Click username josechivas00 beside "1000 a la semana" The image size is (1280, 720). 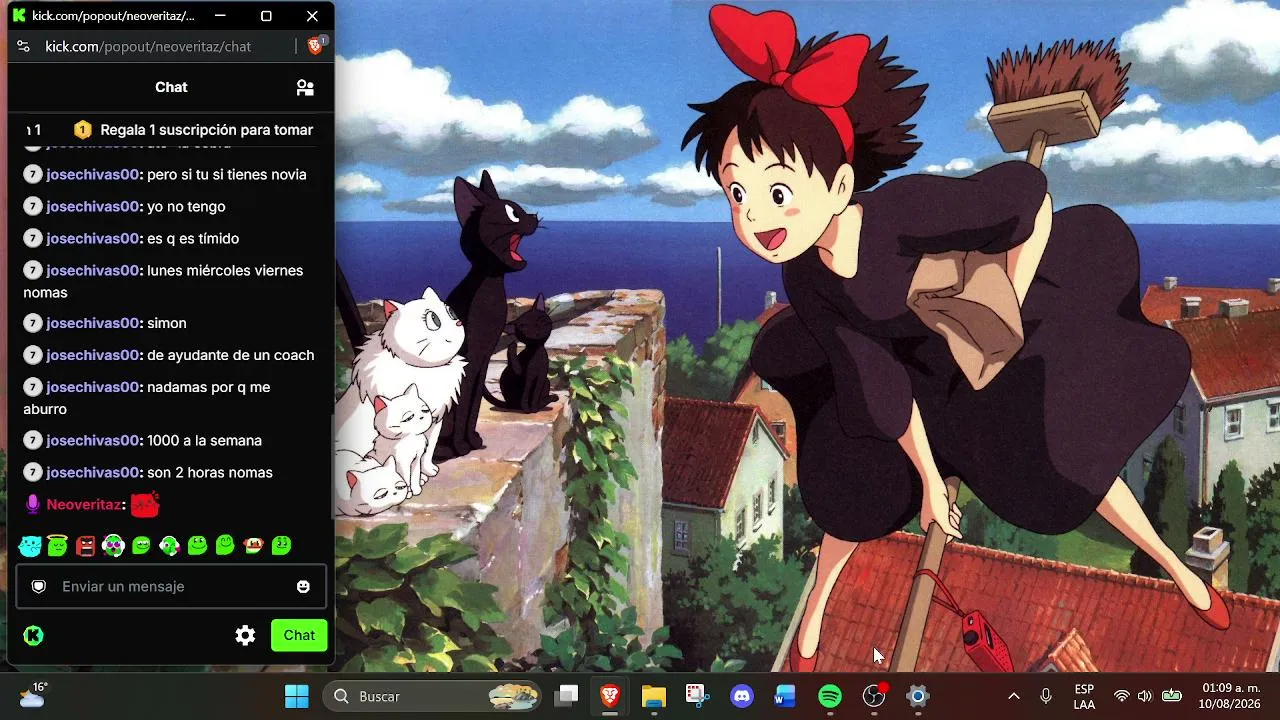click(93, 440)
